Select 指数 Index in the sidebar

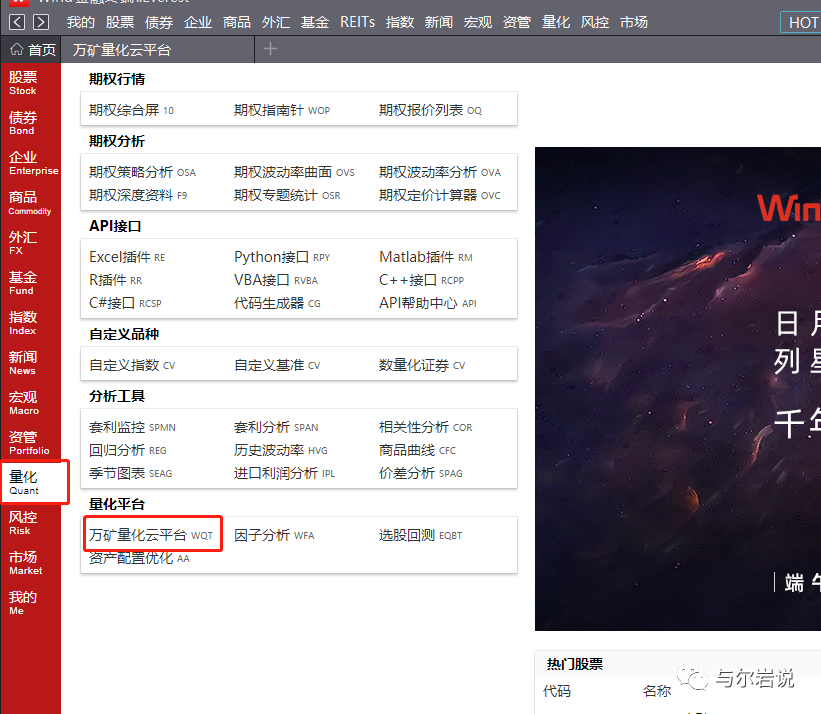(23, 323)
